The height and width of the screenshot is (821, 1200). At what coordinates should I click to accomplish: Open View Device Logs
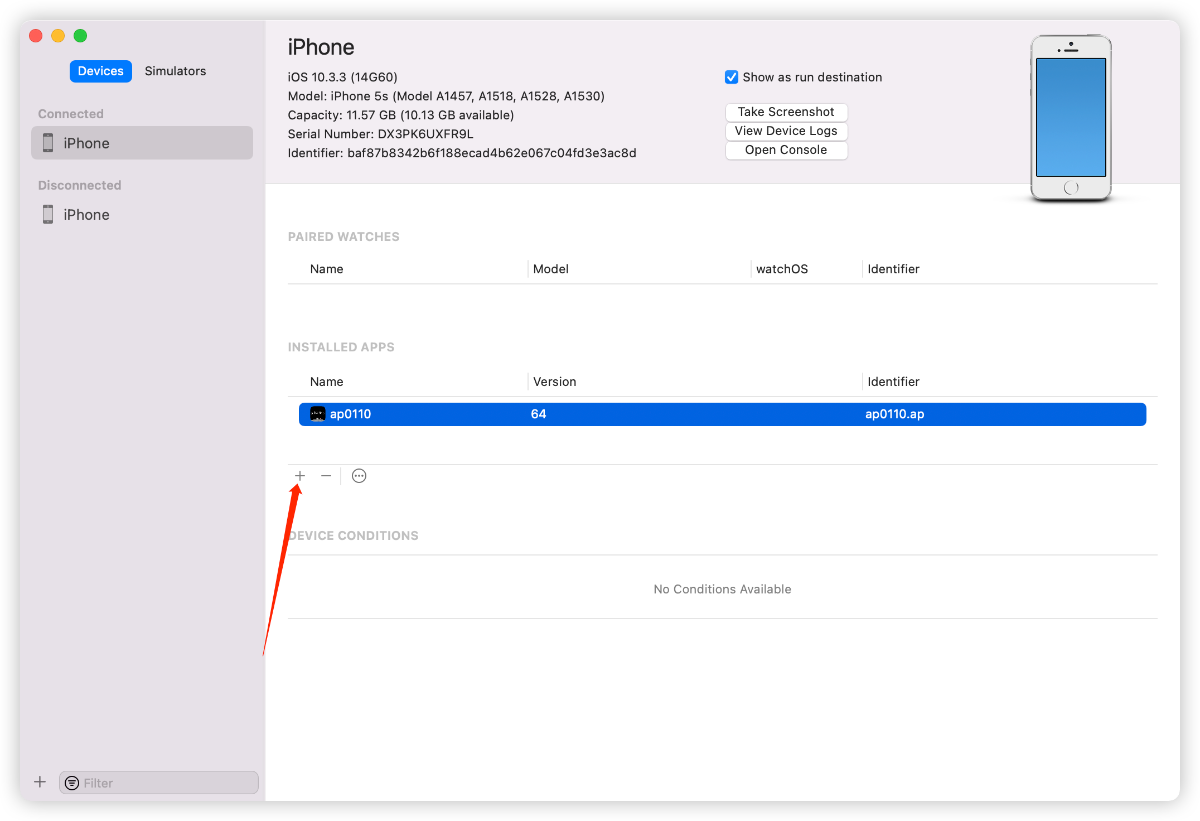click(x=786, y=131)
